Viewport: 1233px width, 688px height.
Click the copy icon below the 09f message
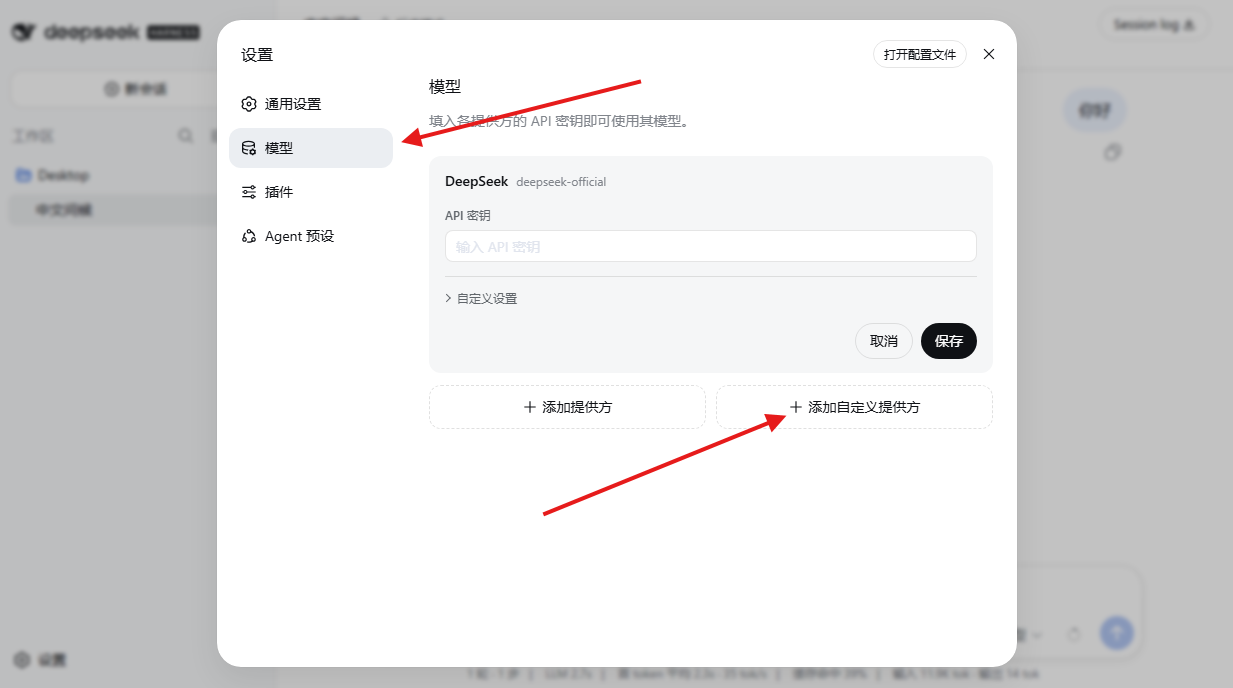click(1112, 152)
